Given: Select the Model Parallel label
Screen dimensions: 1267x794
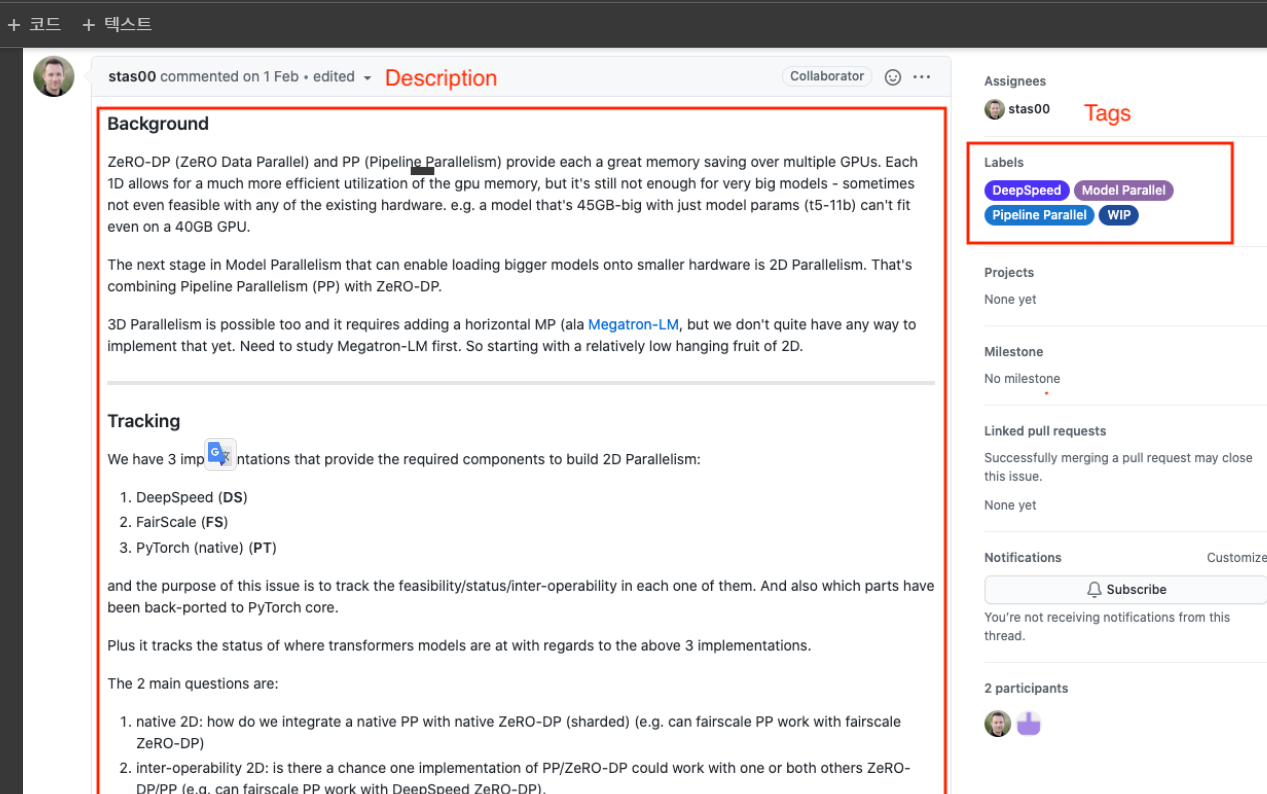Looking at the screenshot, I should [x=1123, y=190].
